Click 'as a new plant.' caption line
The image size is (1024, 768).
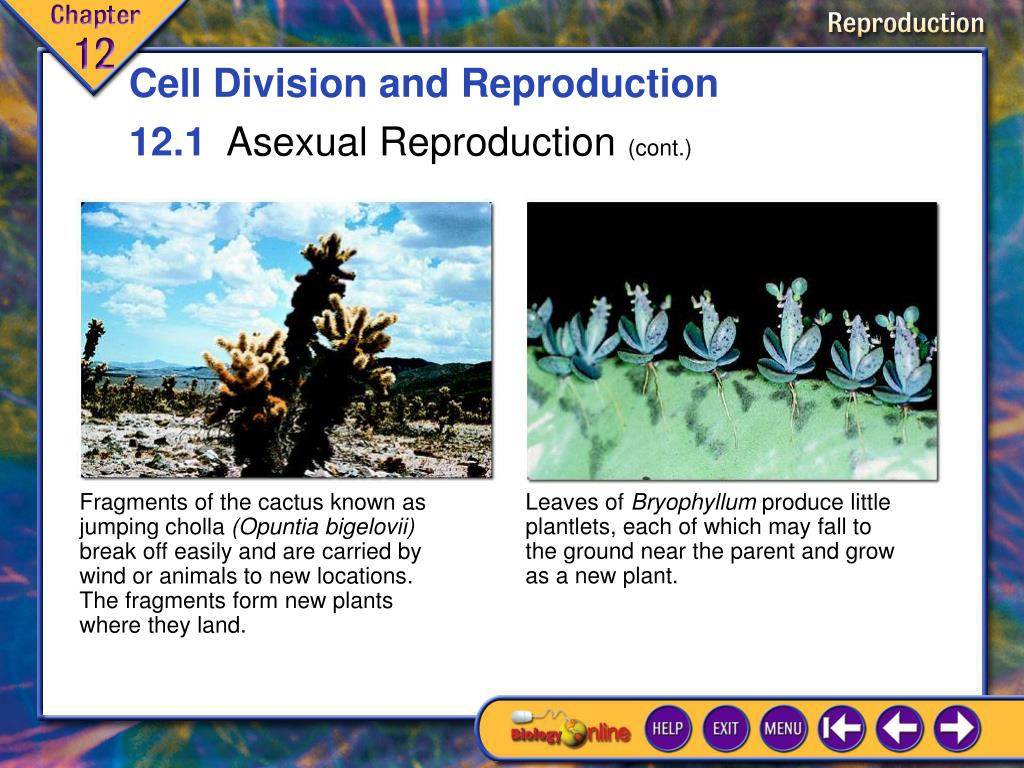tap(601, 576)
